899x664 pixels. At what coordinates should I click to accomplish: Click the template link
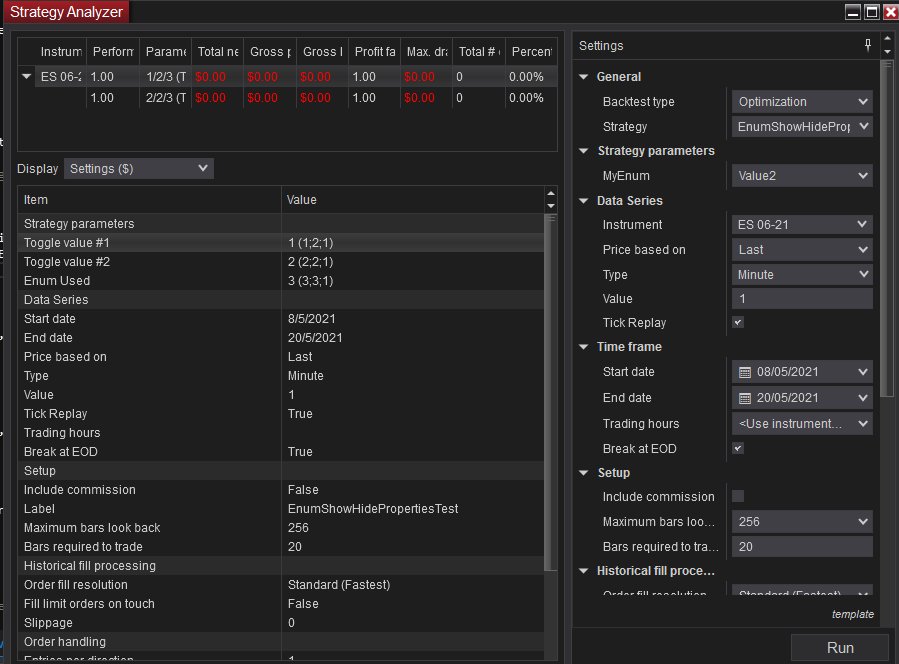click(x=852, y=615)
